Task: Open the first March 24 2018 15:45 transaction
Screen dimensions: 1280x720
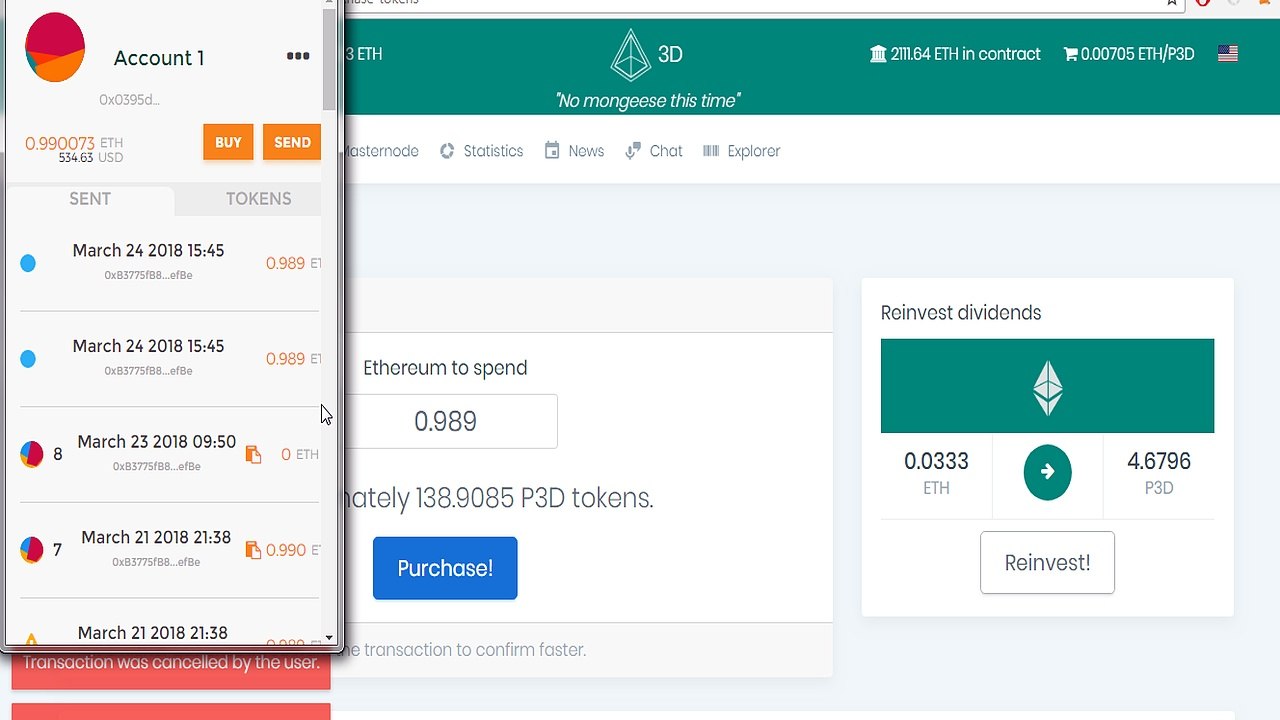Action: pos(170,263)
